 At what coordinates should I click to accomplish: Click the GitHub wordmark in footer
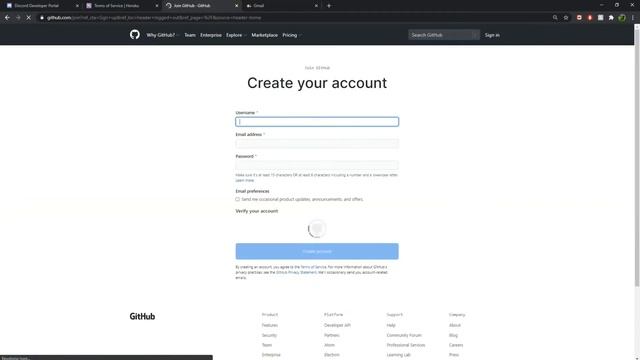point(142,316)
